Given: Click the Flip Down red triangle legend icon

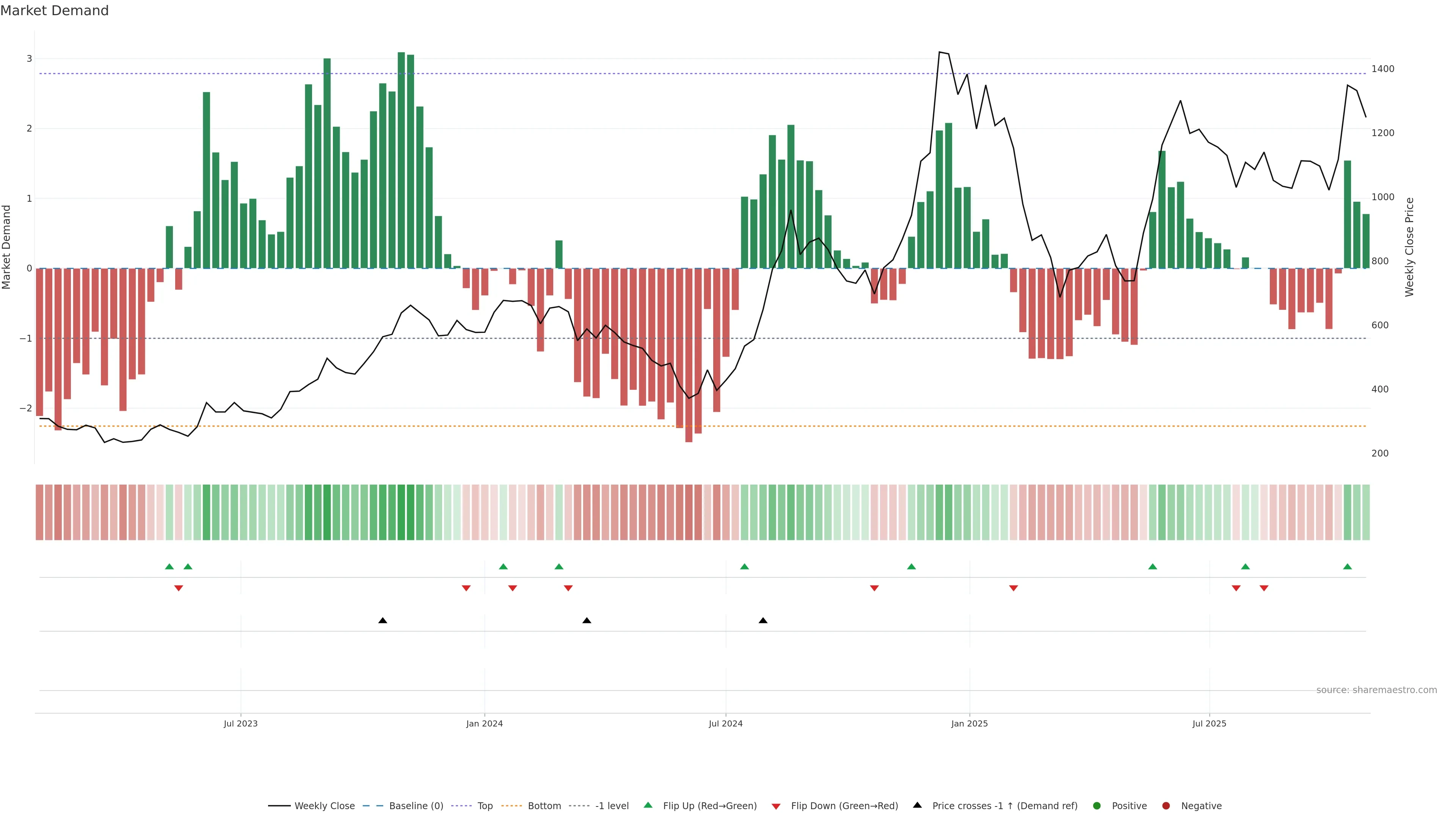Looking at the screenshot, I should point(776,806).
